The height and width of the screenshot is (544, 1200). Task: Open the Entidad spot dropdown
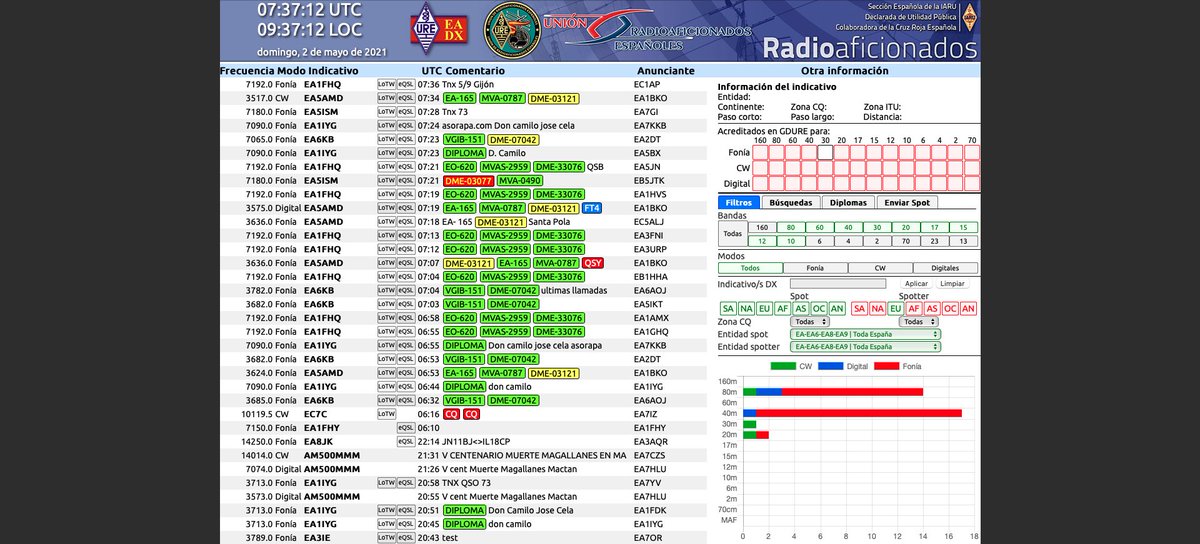point(865,334)
